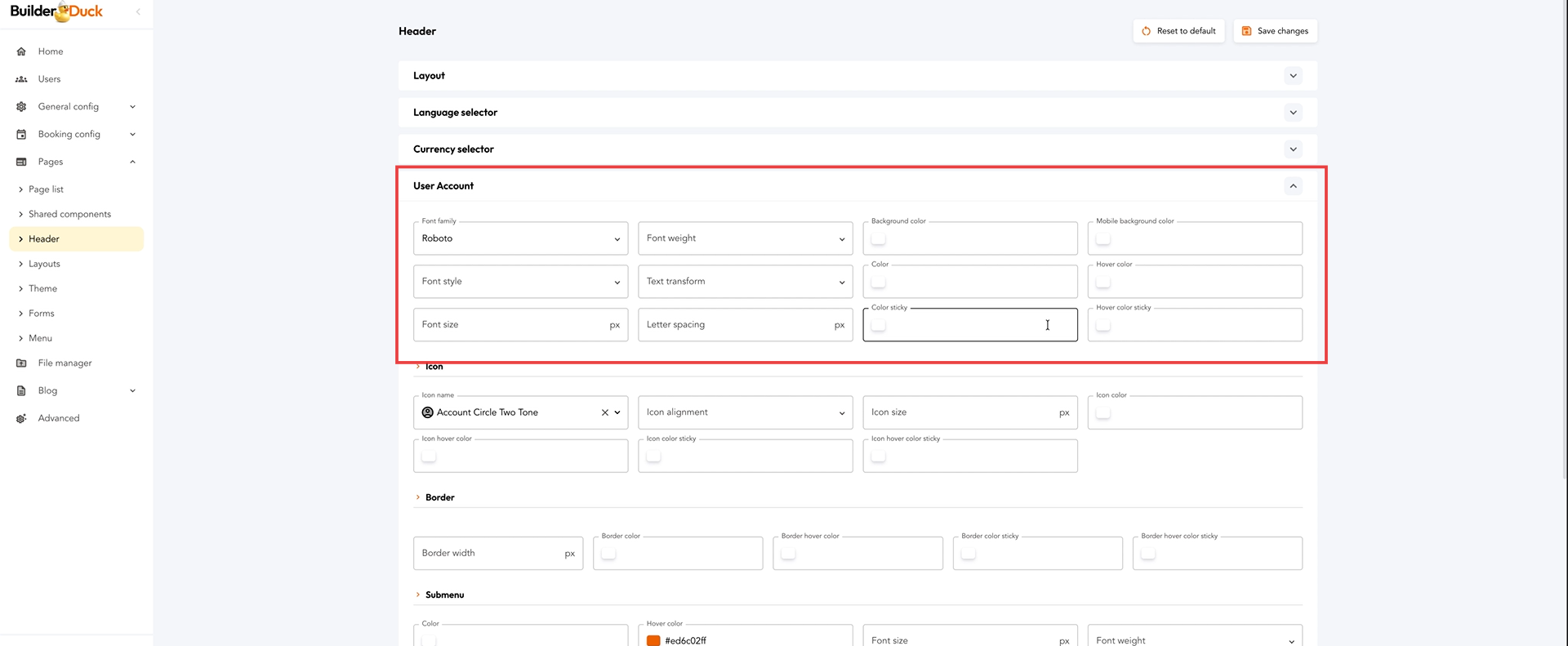This screenshot has height=646, width=1568.
Task: Open the Font family dropdown
Action: tap(520, 238)
